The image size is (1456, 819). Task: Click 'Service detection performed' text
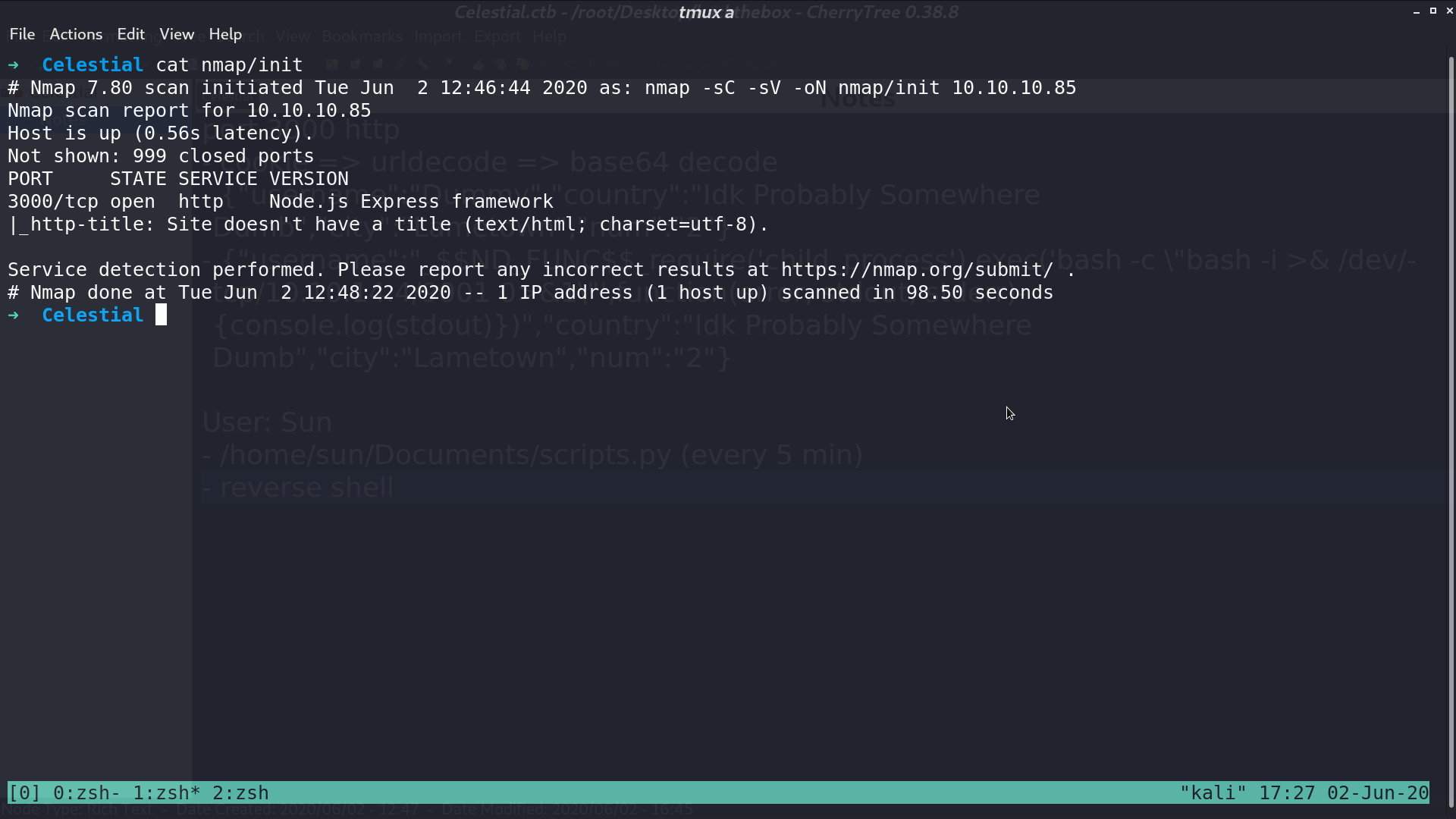[167, 270]
